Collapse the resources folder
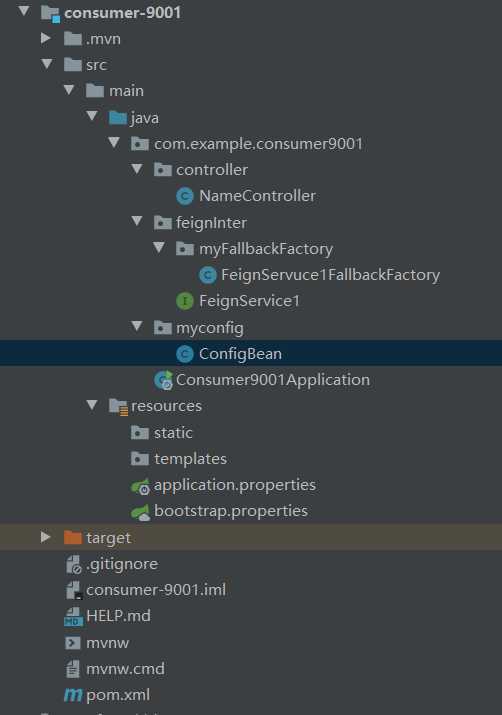 pos(92,404)
